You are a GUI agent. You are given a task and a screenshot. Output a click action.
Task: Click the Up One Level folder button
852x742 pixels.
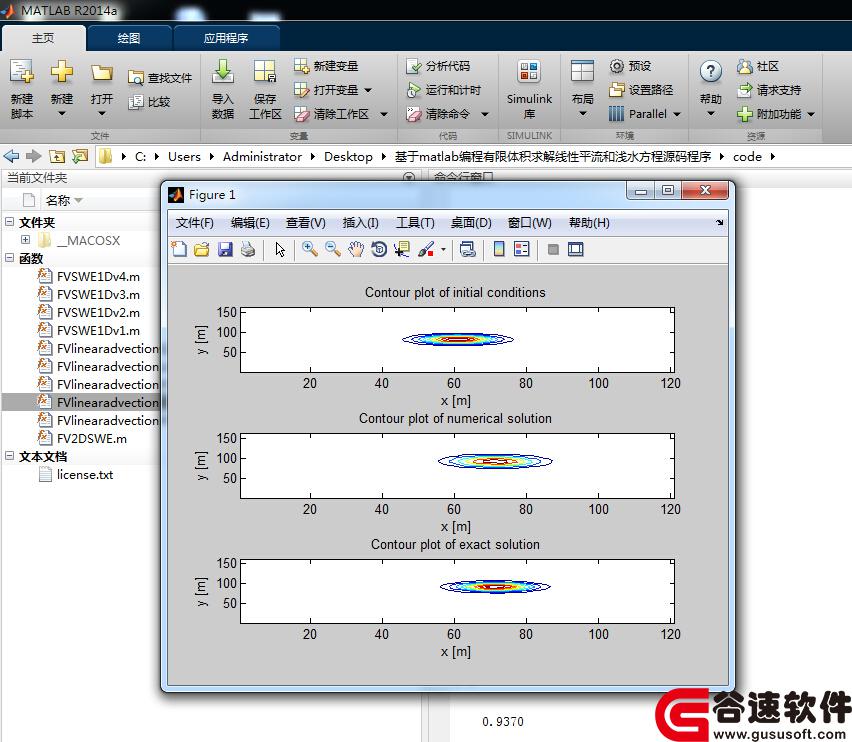(57, 156)
